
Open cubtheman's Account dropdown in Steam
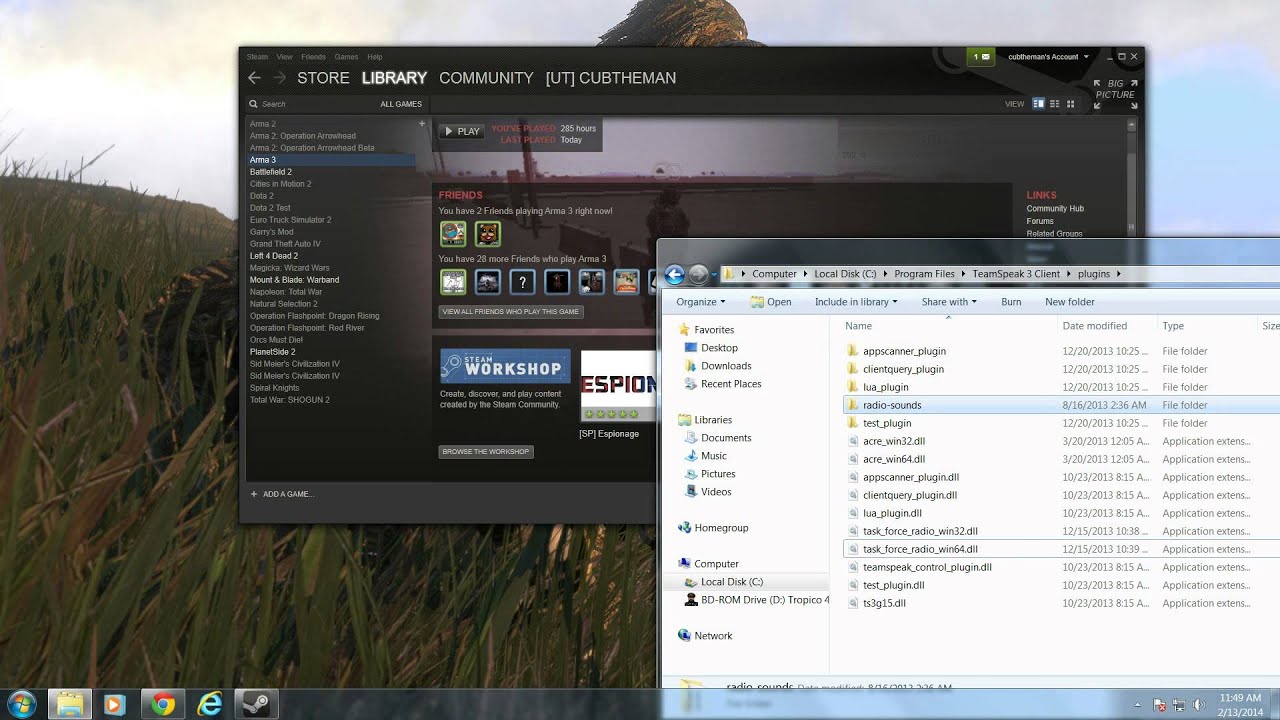tap(1048, 57)
